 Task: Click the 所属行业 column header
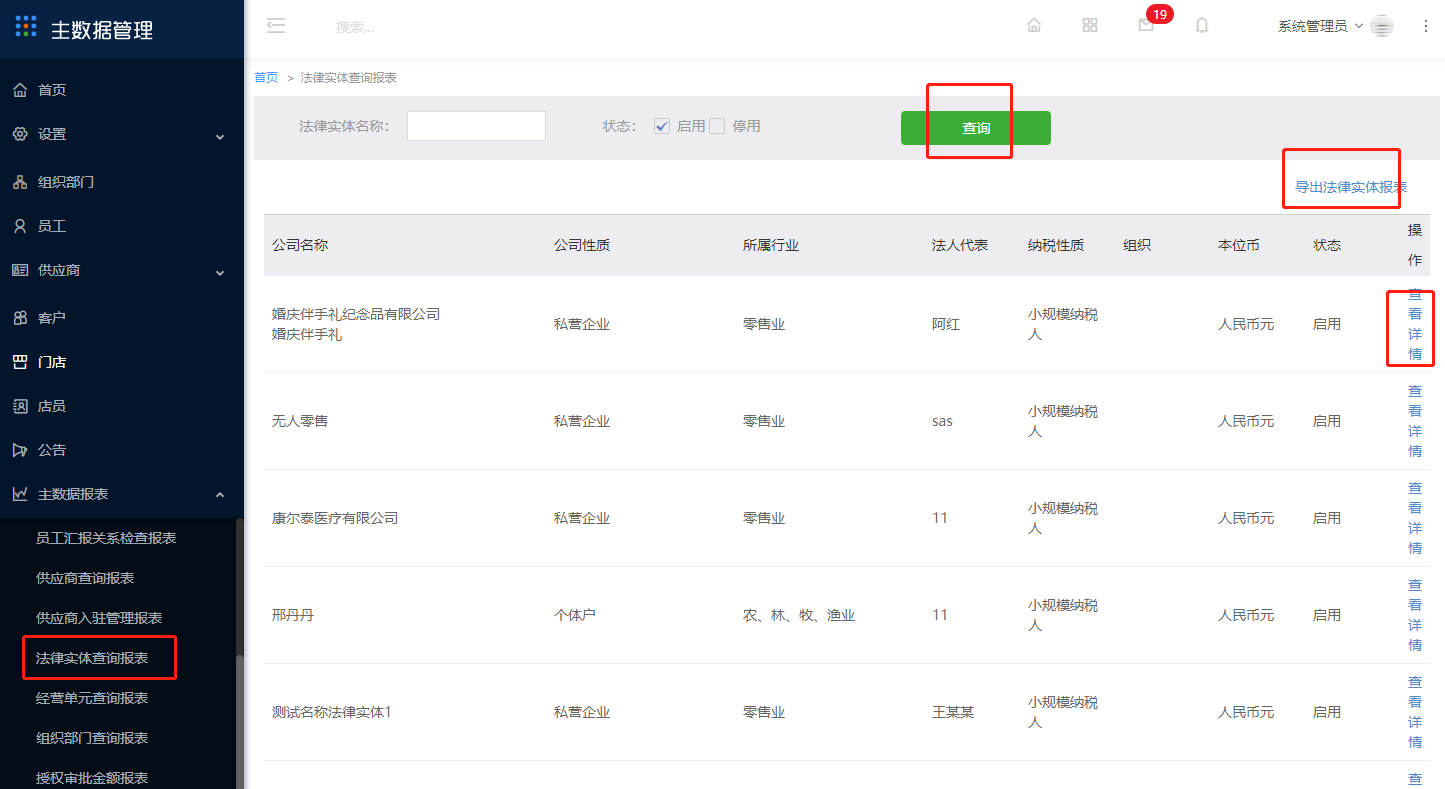coord(771,245)
